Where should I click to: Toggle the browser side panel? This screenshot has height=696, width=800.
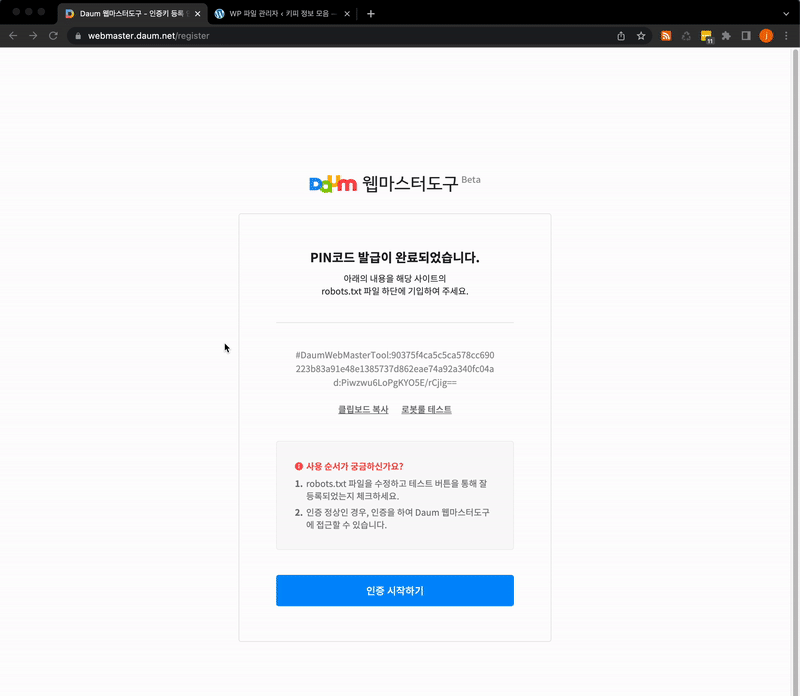[746, 36]
